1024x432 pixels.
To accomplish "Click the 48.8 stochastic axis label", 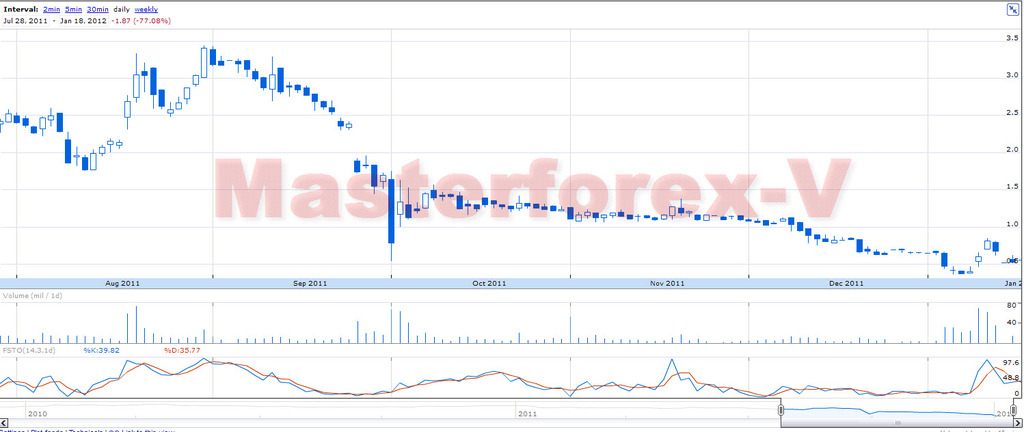I will click(1012, 378).
